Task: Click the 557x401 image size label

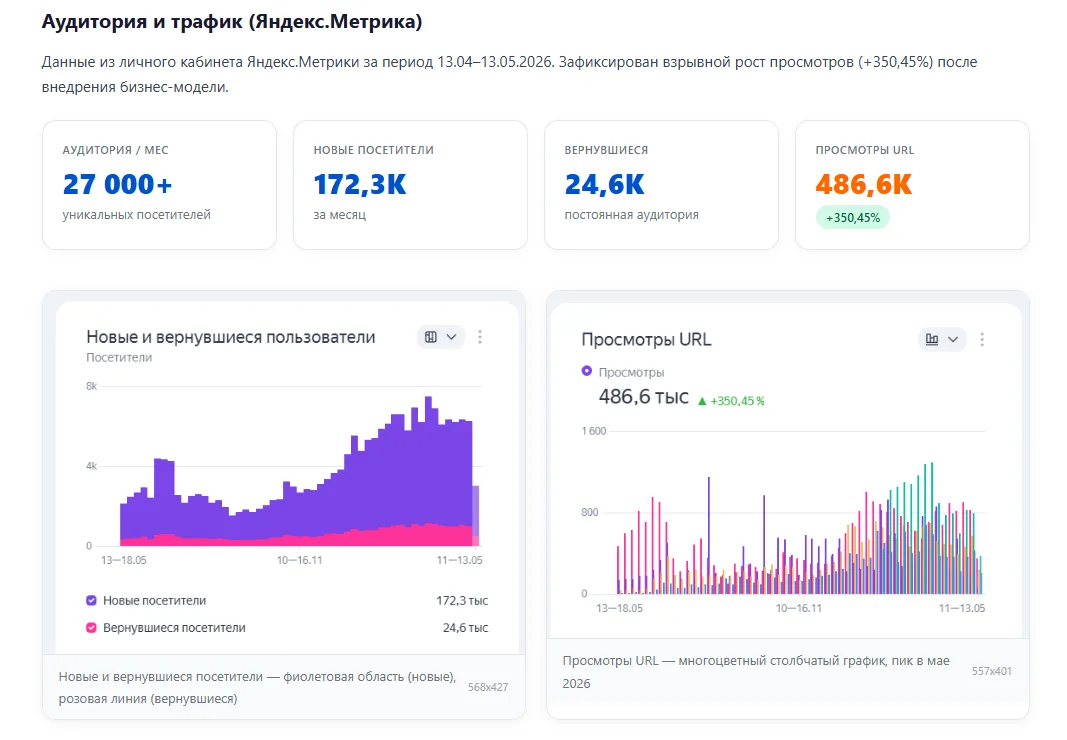Action: 991,671
